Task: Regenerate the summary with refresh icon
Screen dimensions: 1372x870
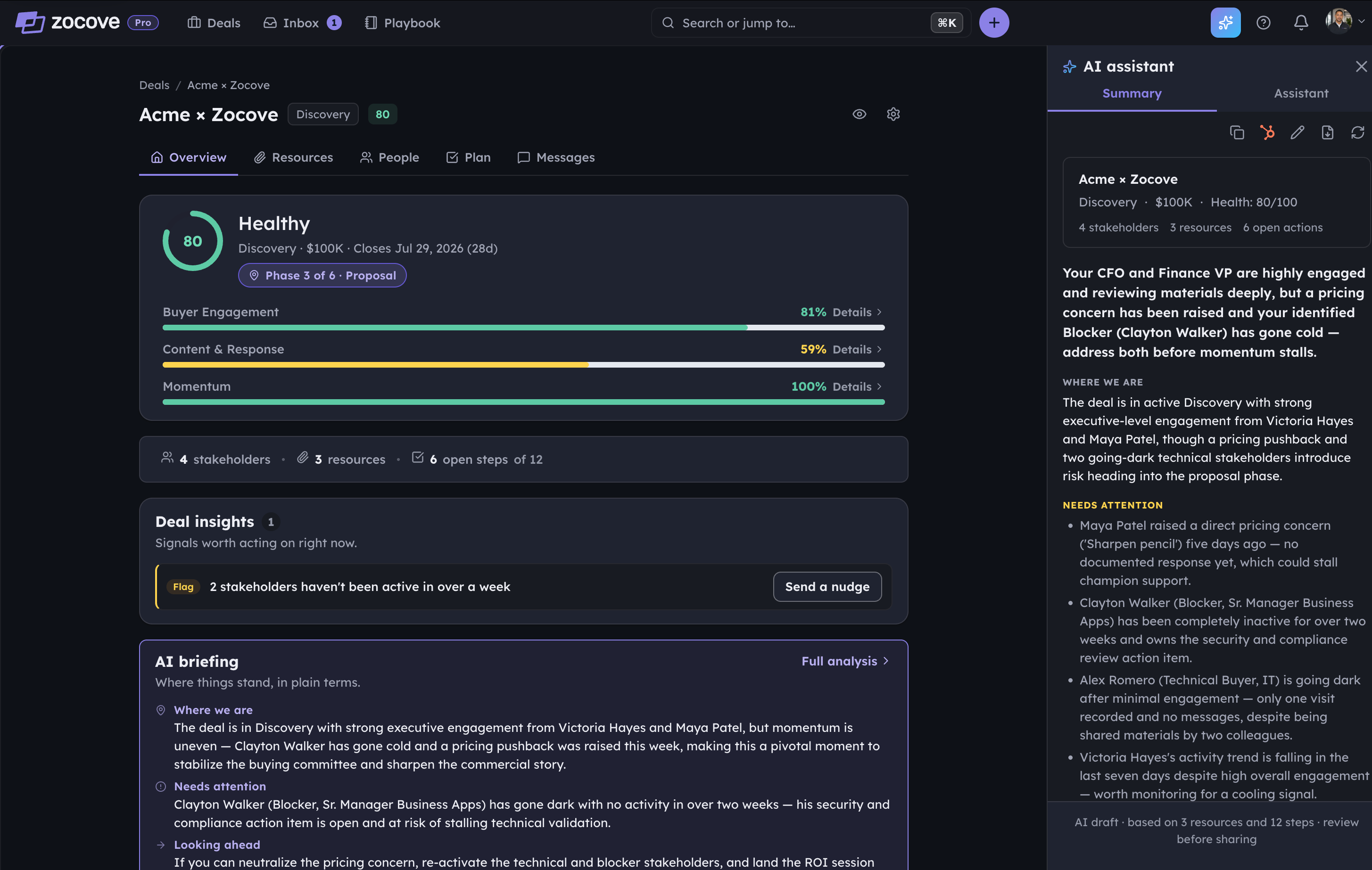Action: (x=1358, y=132)
